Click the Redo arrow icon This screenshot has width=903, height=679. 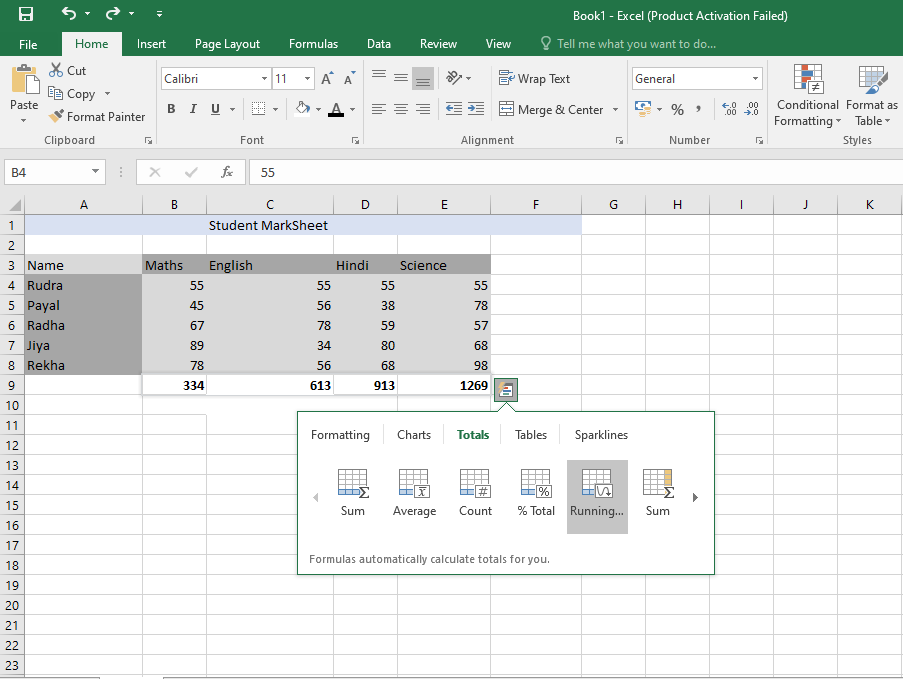pos(112,13)
